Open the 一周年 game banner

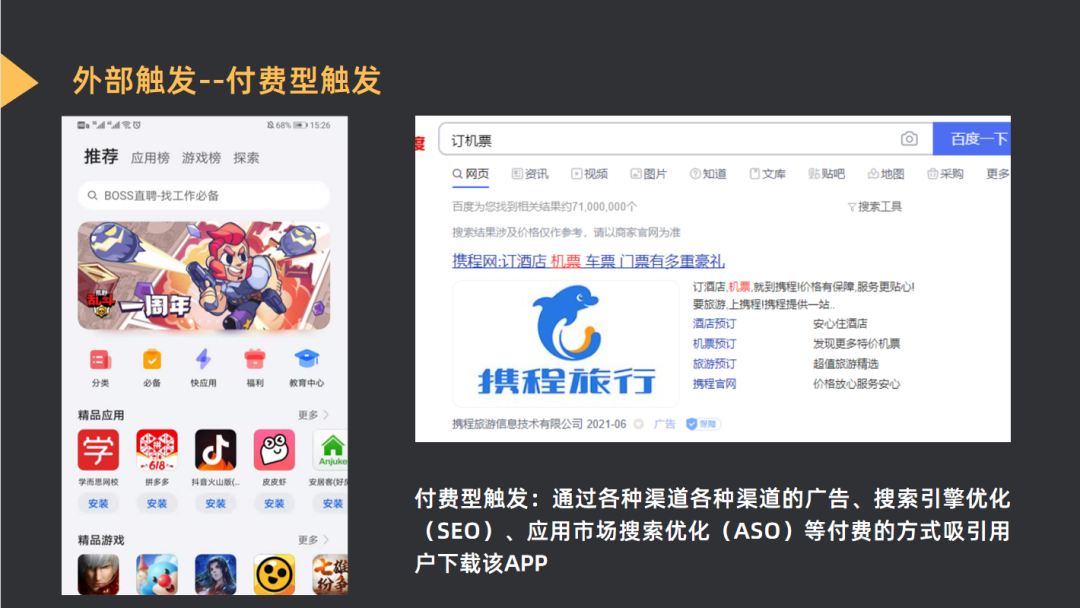[204, 276]
